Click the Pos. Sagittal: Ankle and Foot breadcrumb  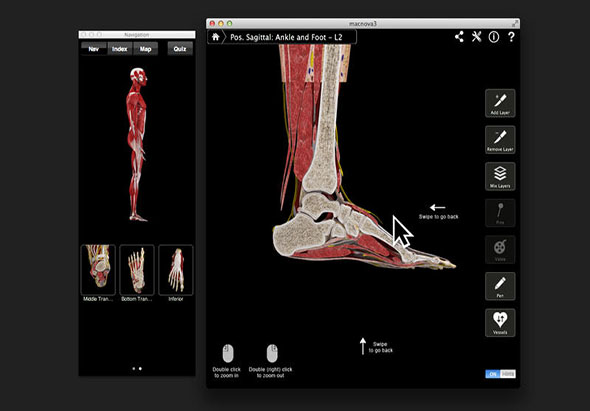pos(286,37)
